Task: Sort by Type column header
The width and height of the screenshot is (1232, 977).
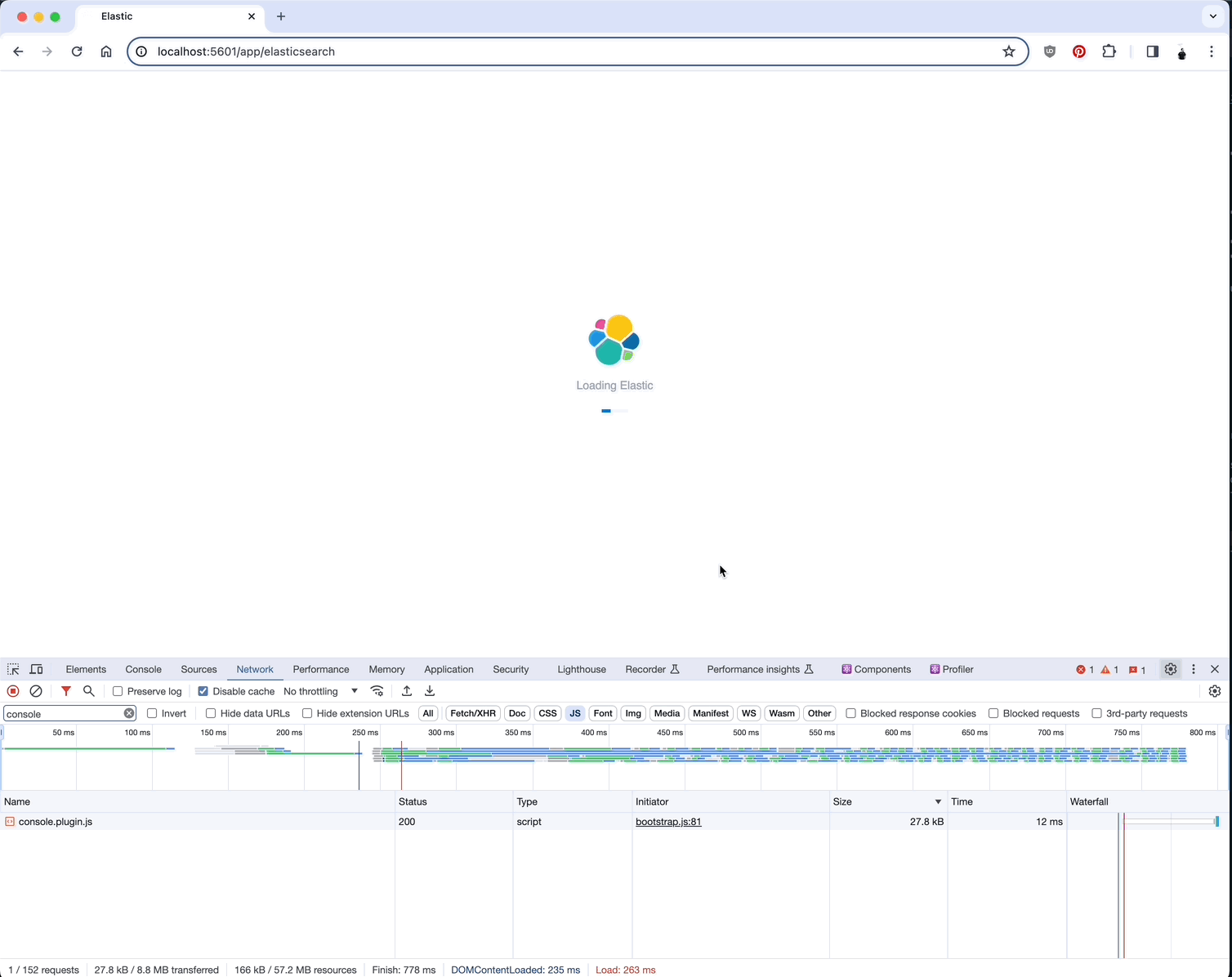Action: (x=573, y=801)
